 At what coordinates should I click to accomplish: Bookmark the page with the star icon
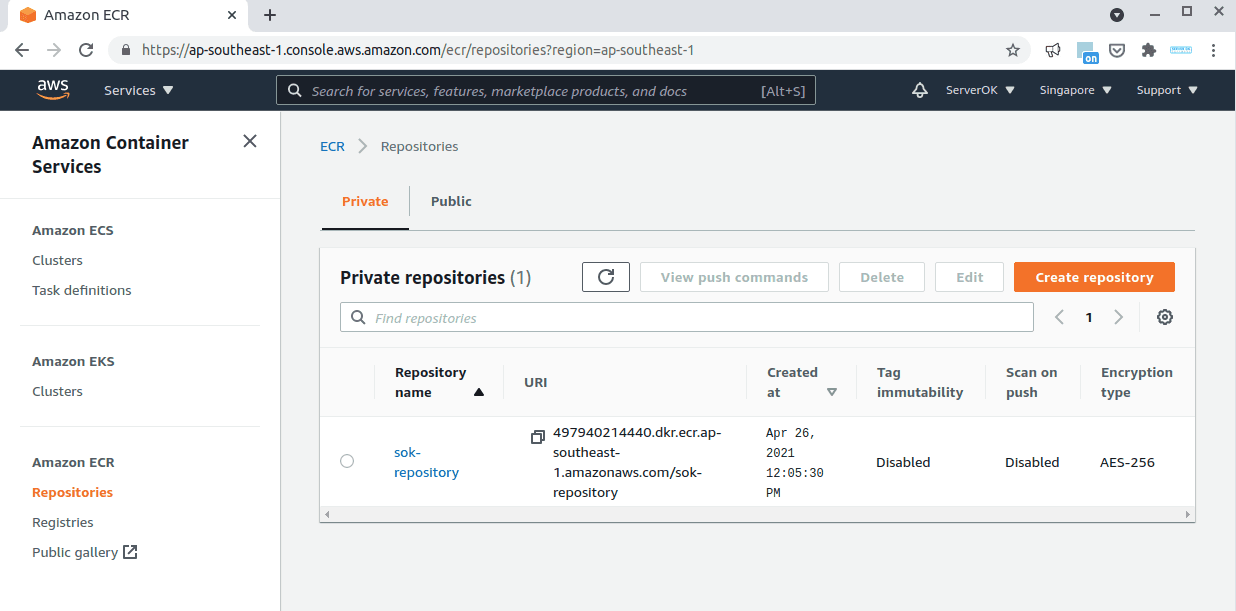click(x=1013, y=49)
